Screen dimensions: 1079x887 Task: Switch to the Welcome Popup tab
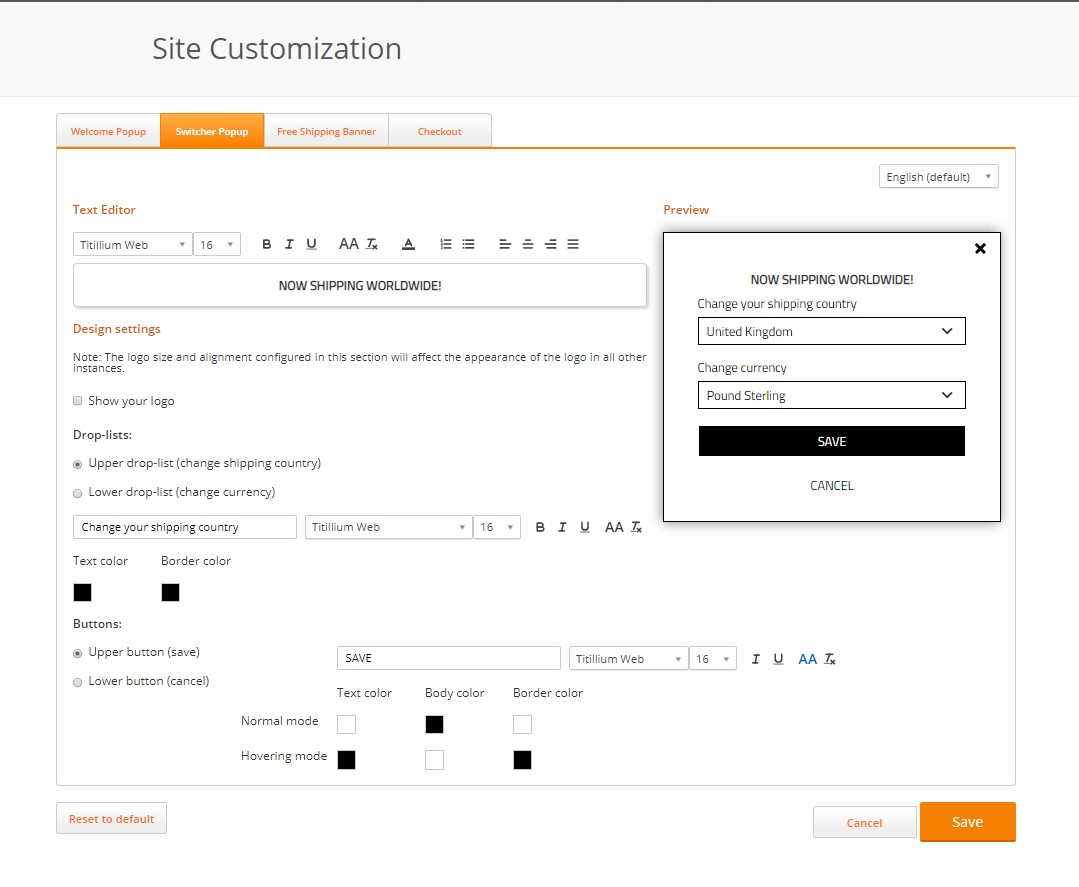(108, 131)
